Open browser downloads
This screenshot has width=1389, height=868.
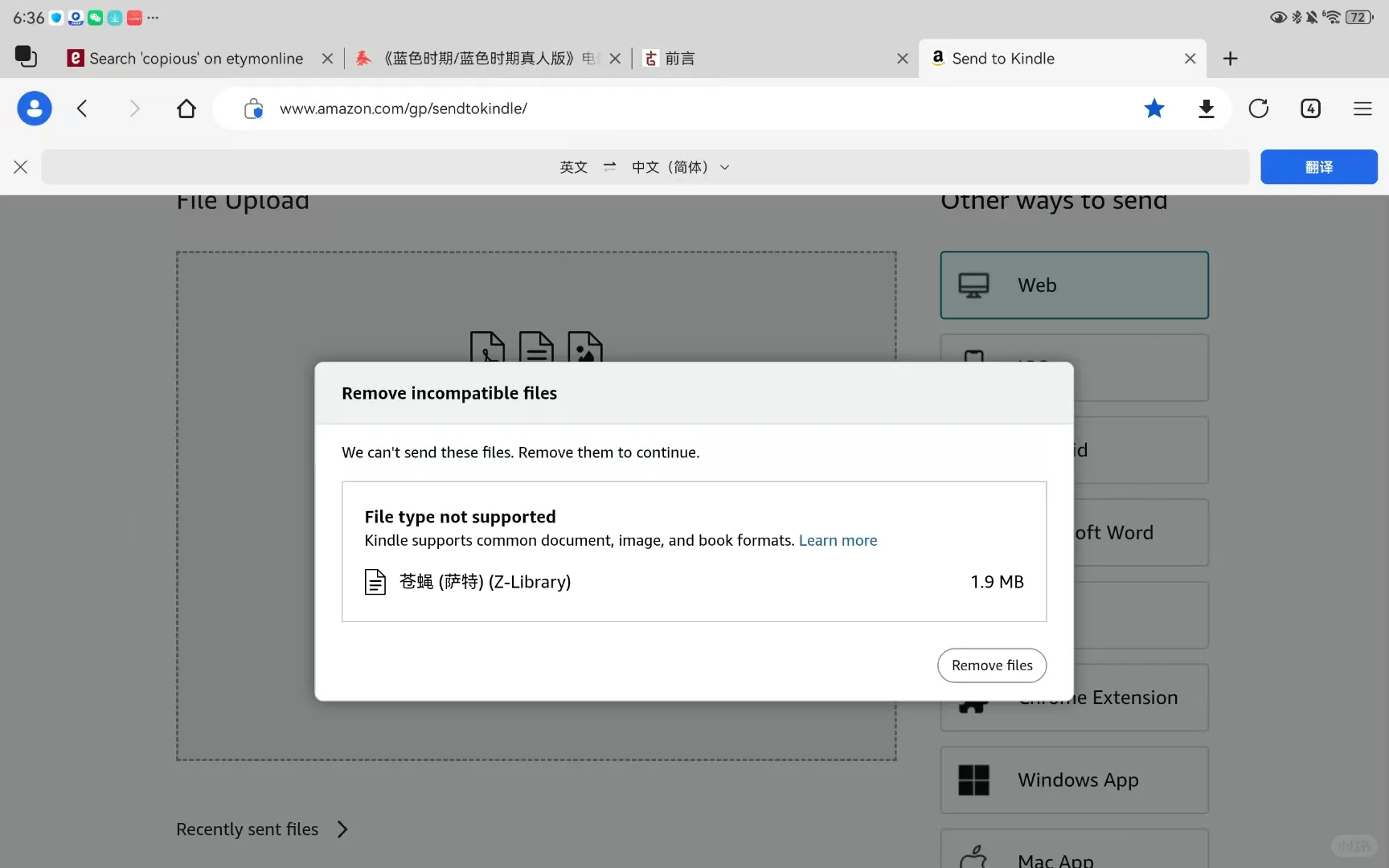click(x=1206, y=108)
